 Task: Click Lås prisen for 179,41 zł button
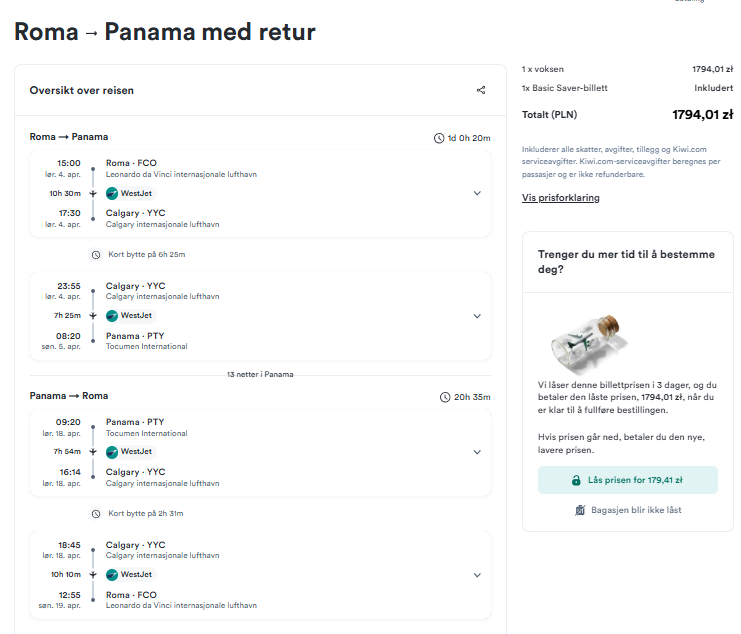tap(628, 480)
